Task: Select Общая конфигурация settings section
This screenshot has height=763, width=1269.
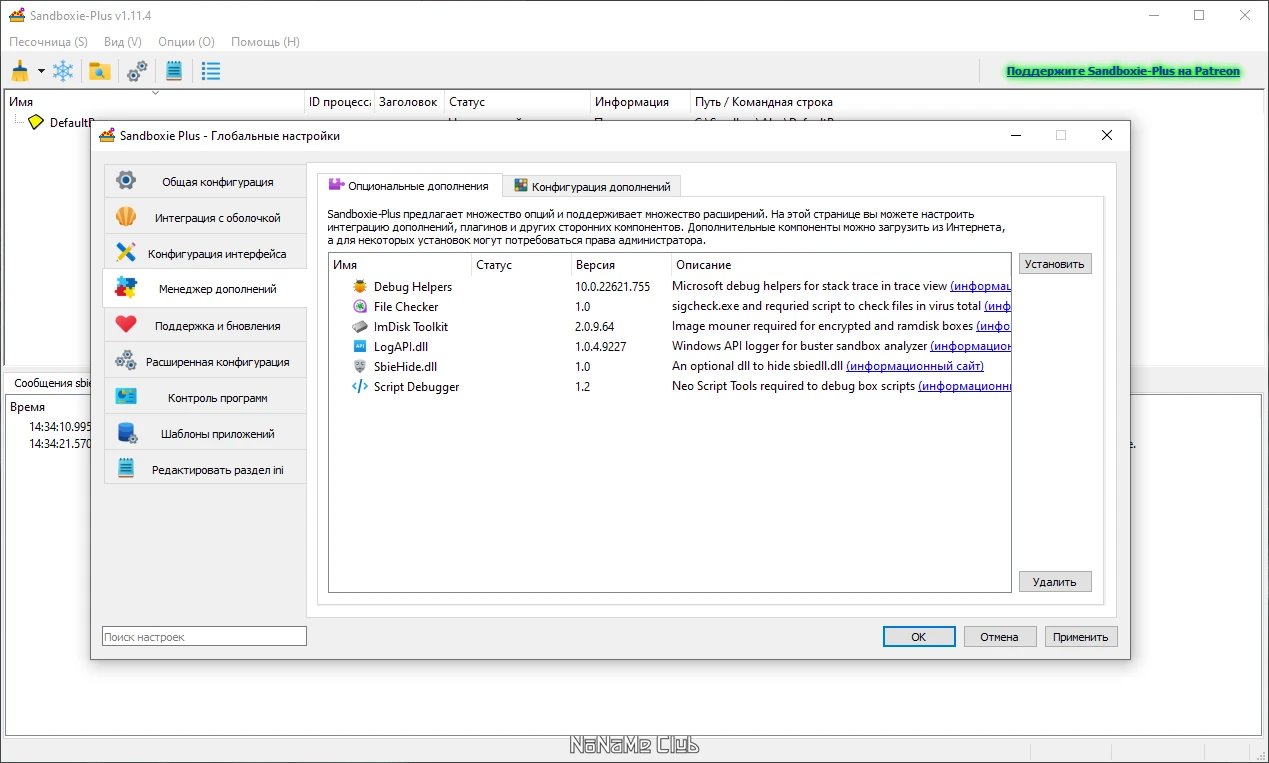Action: pos(205,182)
